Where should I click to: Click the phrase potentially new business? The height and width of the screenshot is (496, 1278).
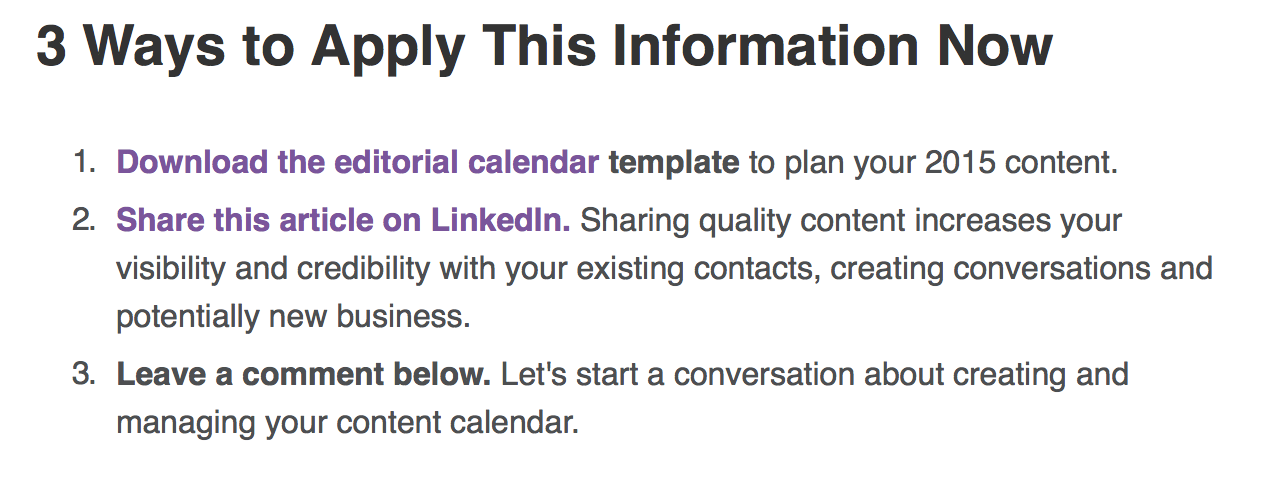click(293, 318)
